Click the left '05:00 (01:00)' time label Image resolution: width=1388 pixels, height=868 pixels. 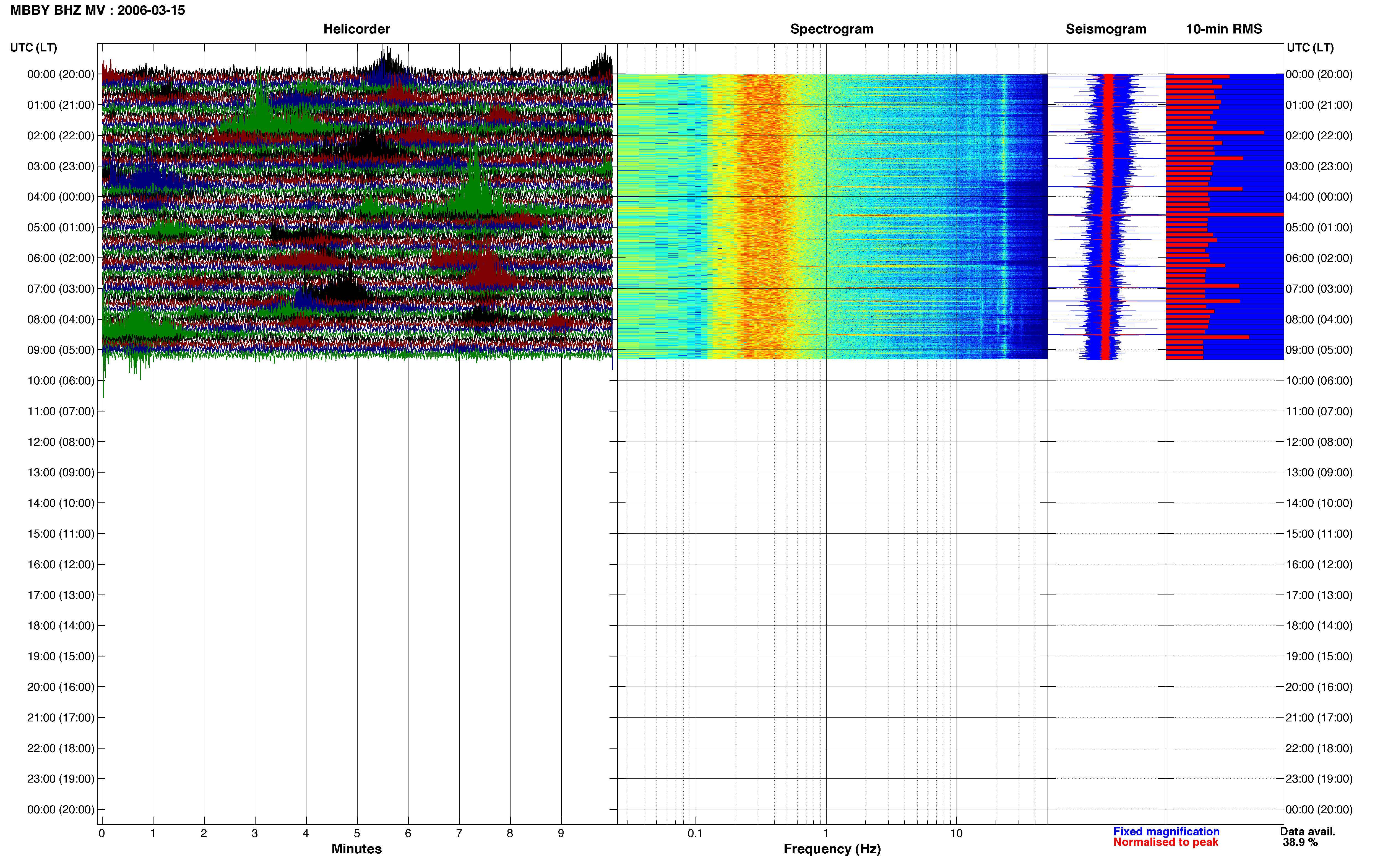tap(61, 227)
